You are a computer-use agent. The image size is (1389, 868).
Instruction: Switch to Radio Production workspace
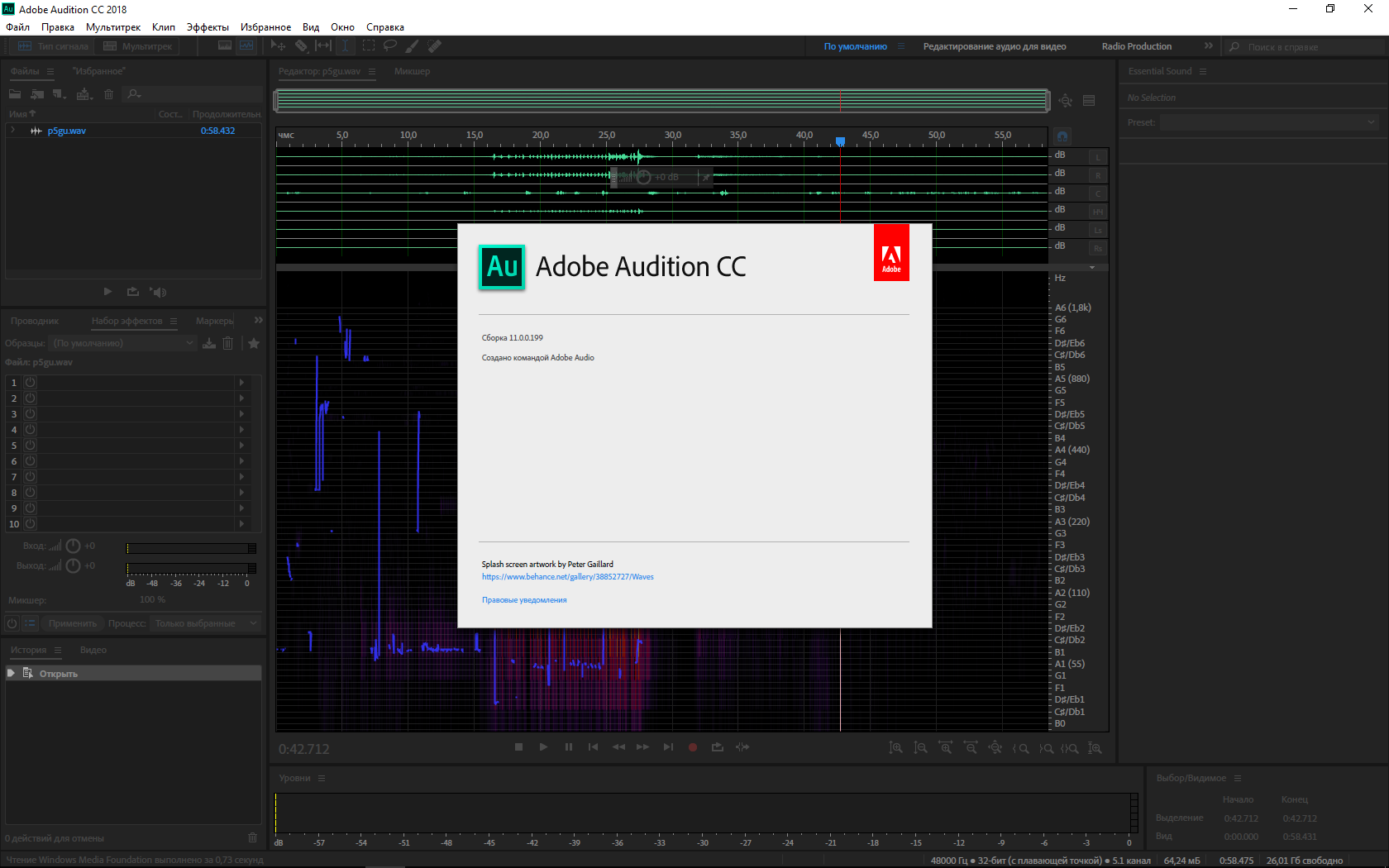click(x=1137, y=46)
